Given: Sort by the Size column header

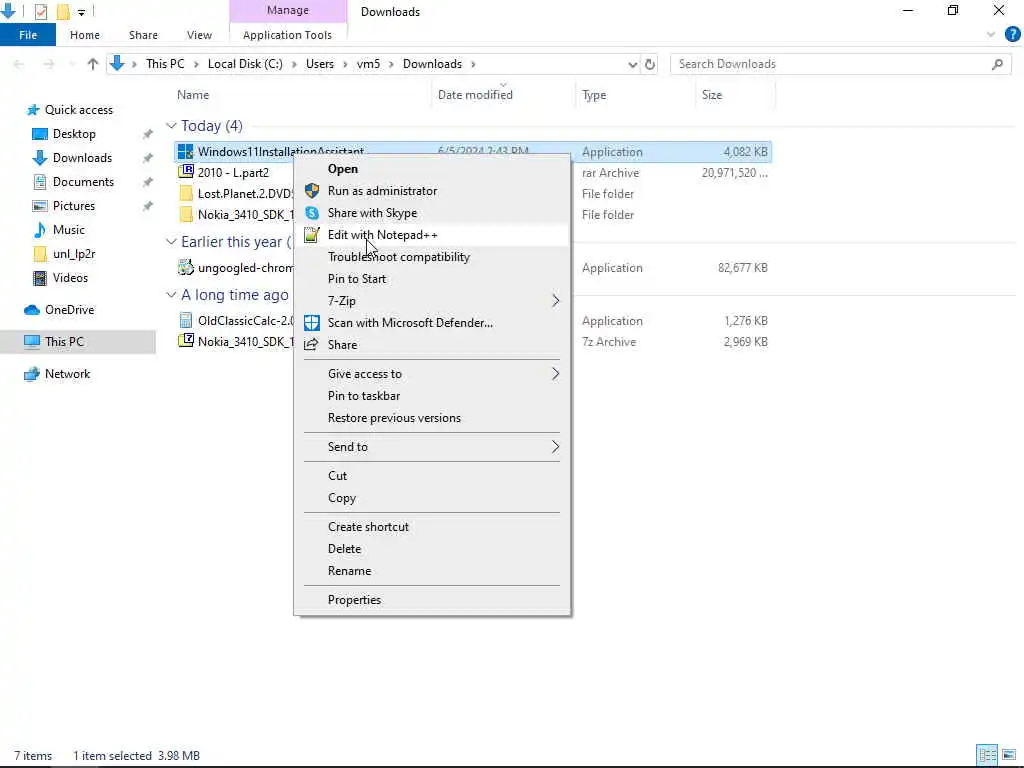Looking at the screenshot, I should click(x=712, y=95).
